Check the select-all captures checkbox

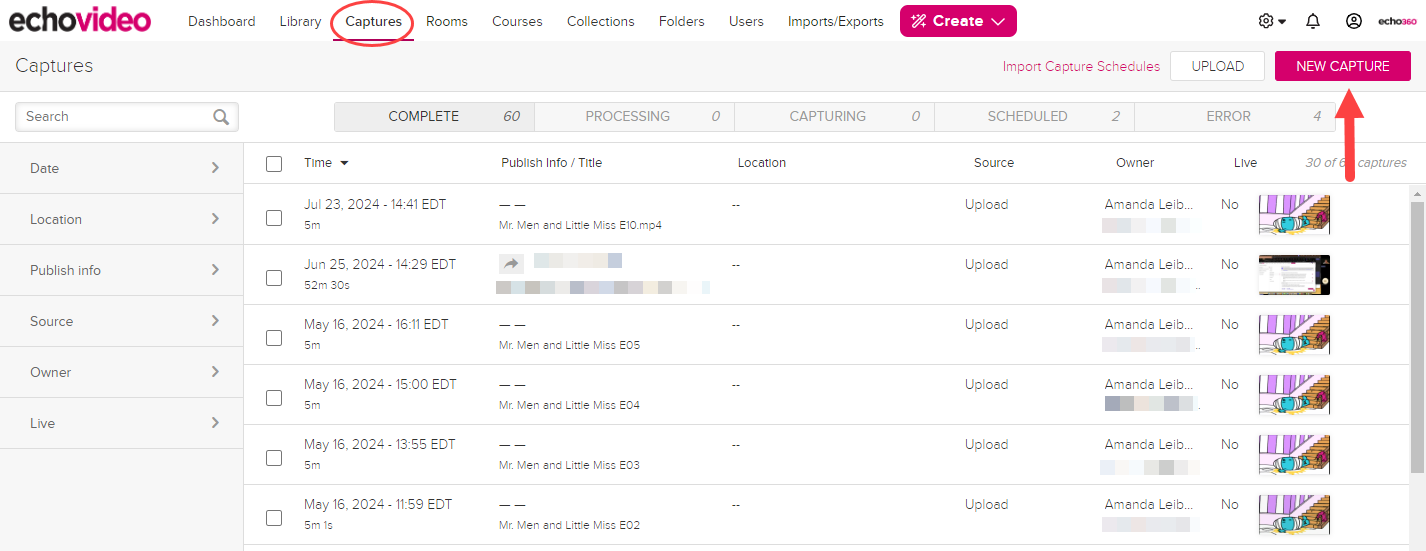pos(274,164)
